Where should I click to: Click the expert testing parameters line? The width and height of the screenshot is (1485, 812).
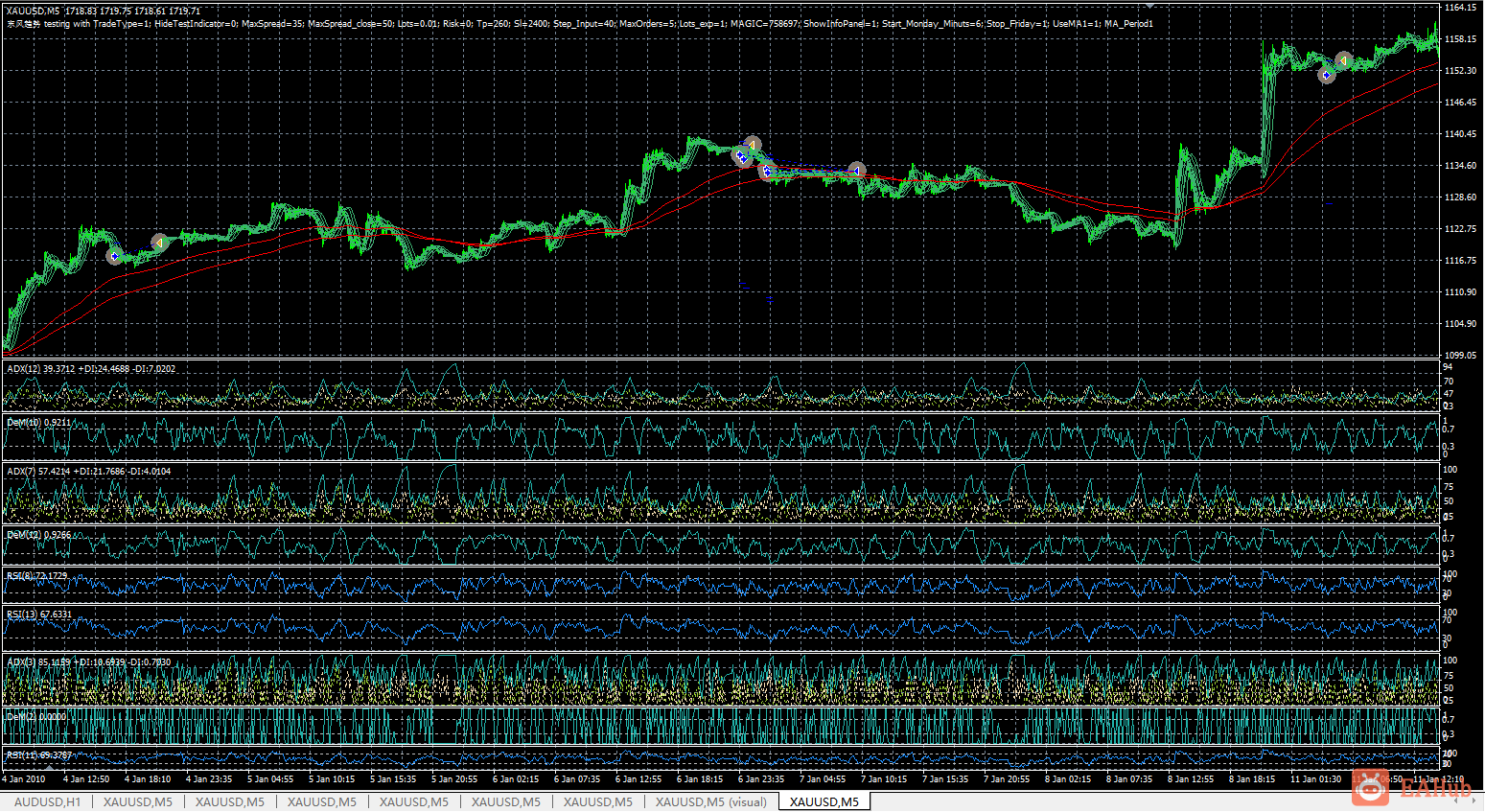579,23
